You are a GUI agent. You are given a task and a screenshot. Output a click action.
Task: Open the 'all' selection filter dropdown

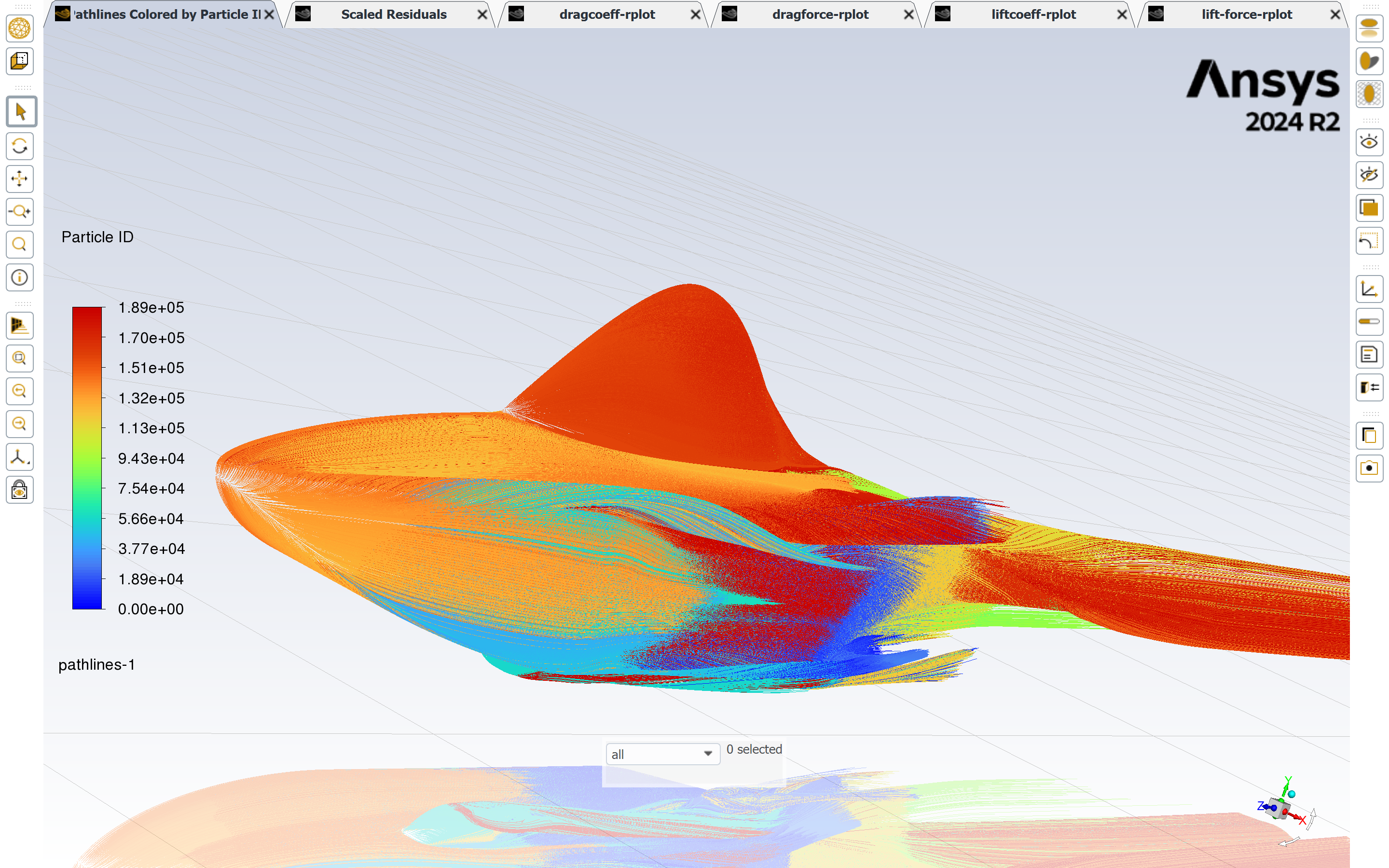pyautogui.click(x=663, y=754)
